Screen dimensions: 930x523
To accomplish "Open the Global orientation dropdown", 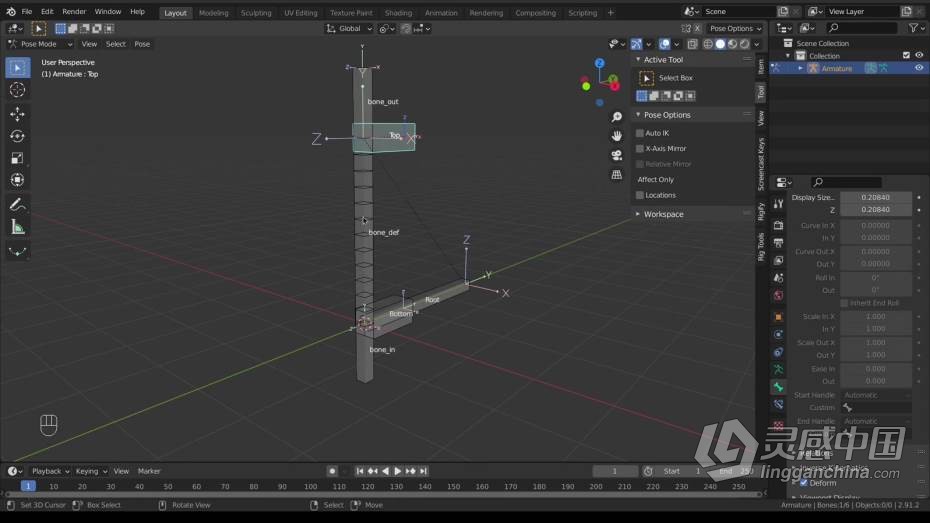I will tap(349, 28).
